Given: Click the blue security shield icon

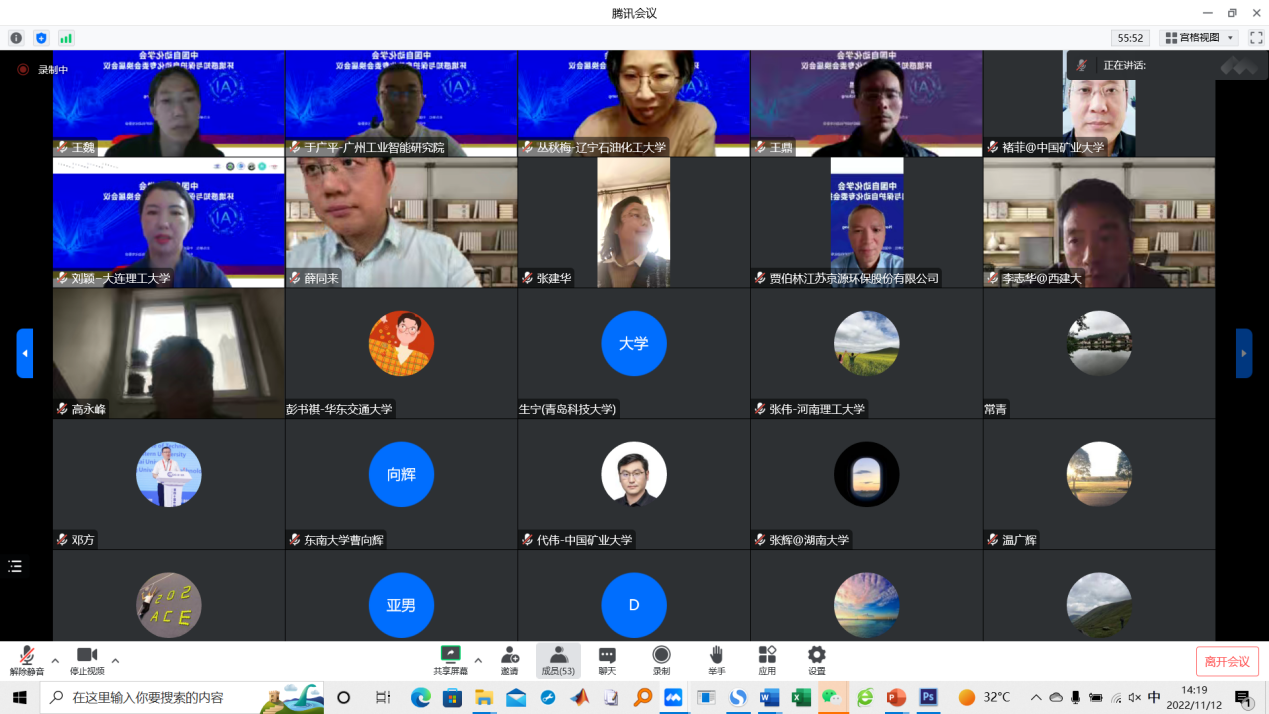Looking at the screenshot, I should (x=41, y=38).
